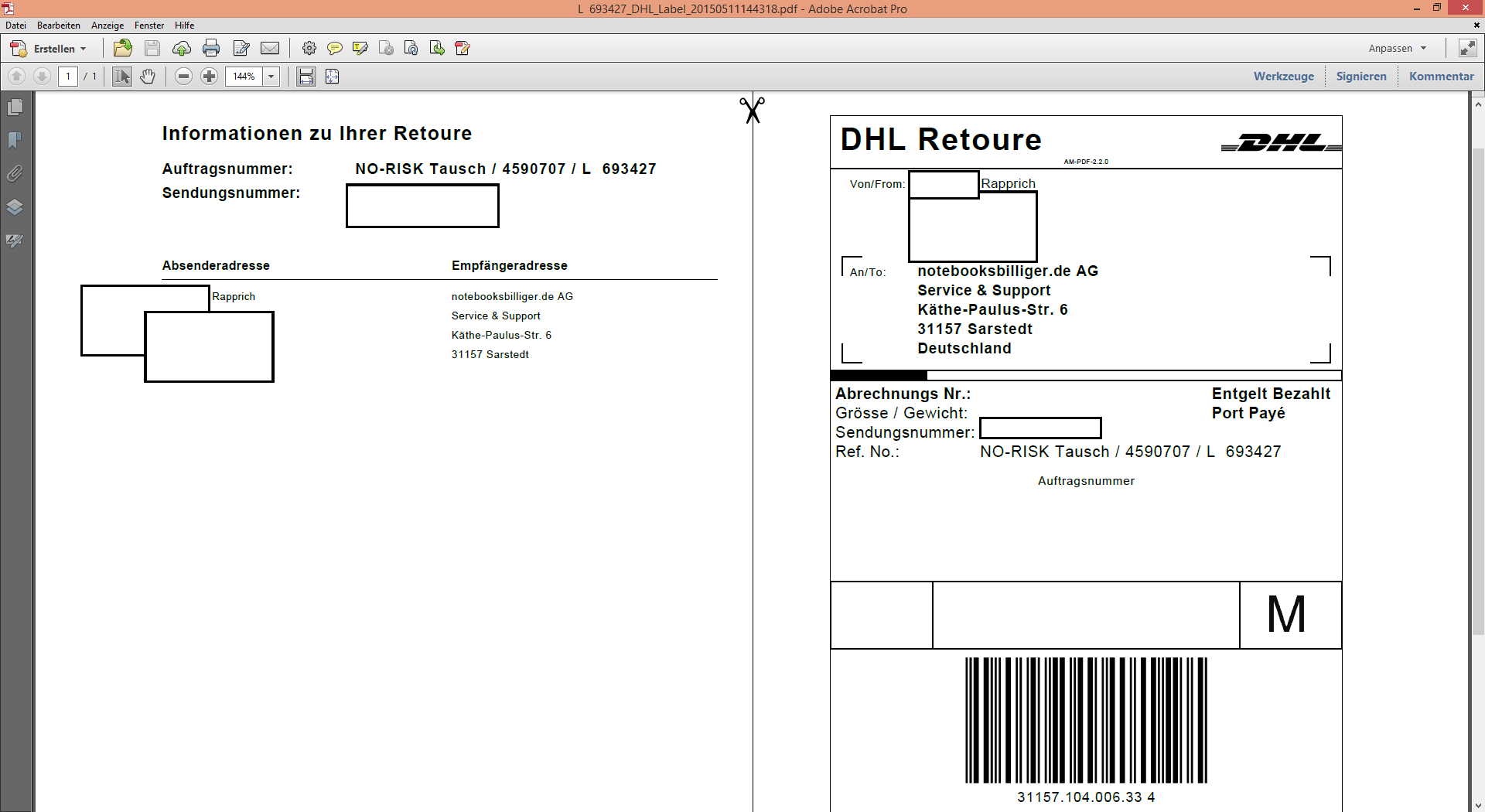
Task: Click the delete page icon
Action: coord(386,49)
